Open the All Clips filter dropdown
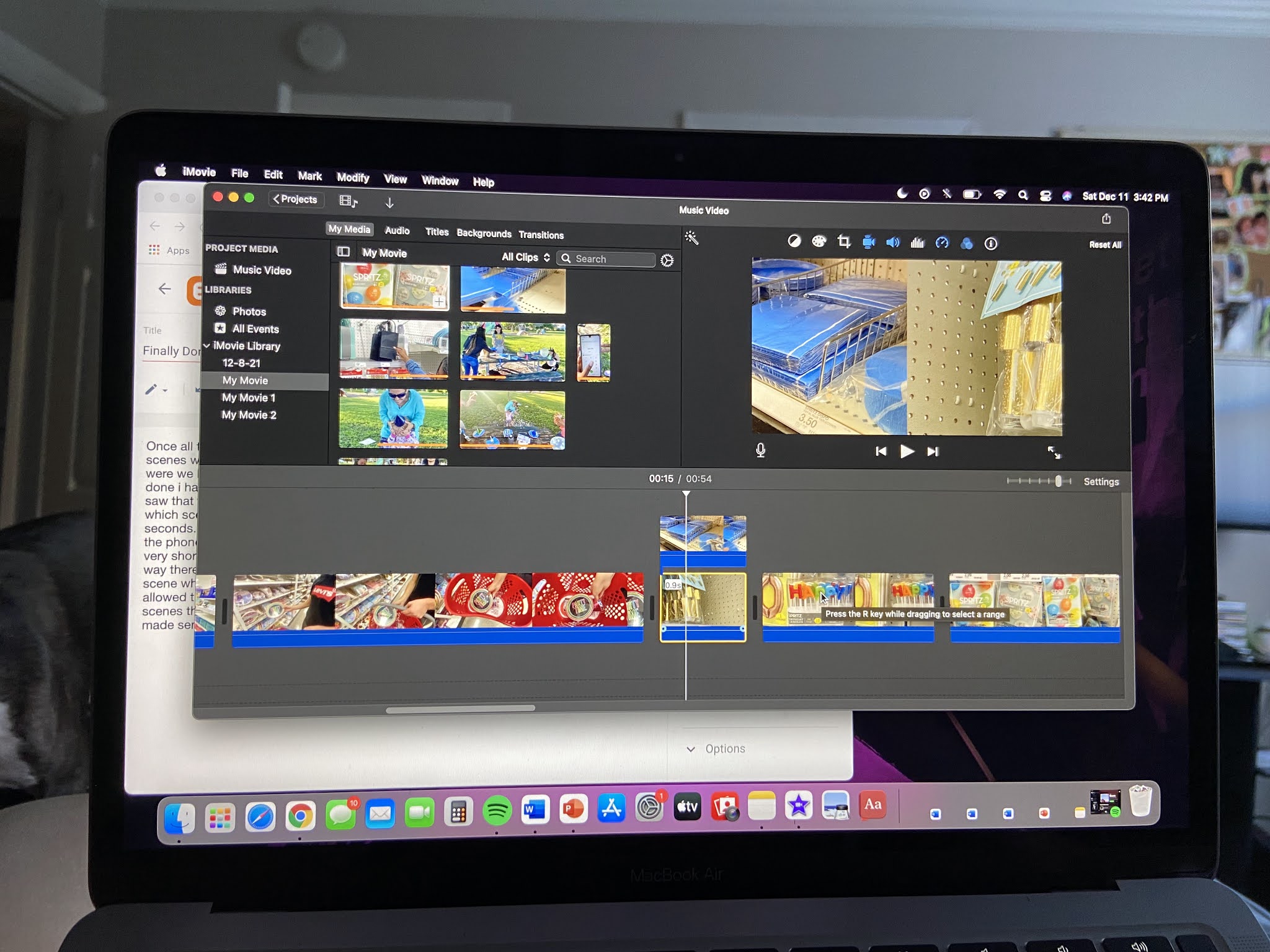 [525, 257]
